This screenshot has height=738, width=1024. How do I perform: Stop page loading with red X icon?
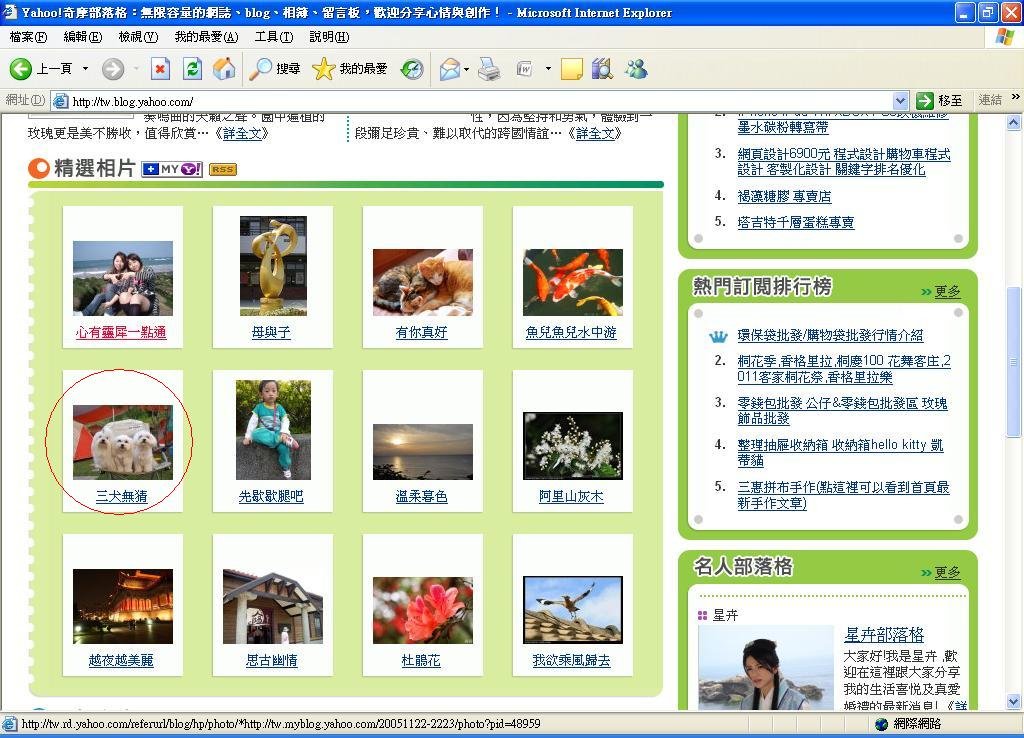tap(161, 69)
